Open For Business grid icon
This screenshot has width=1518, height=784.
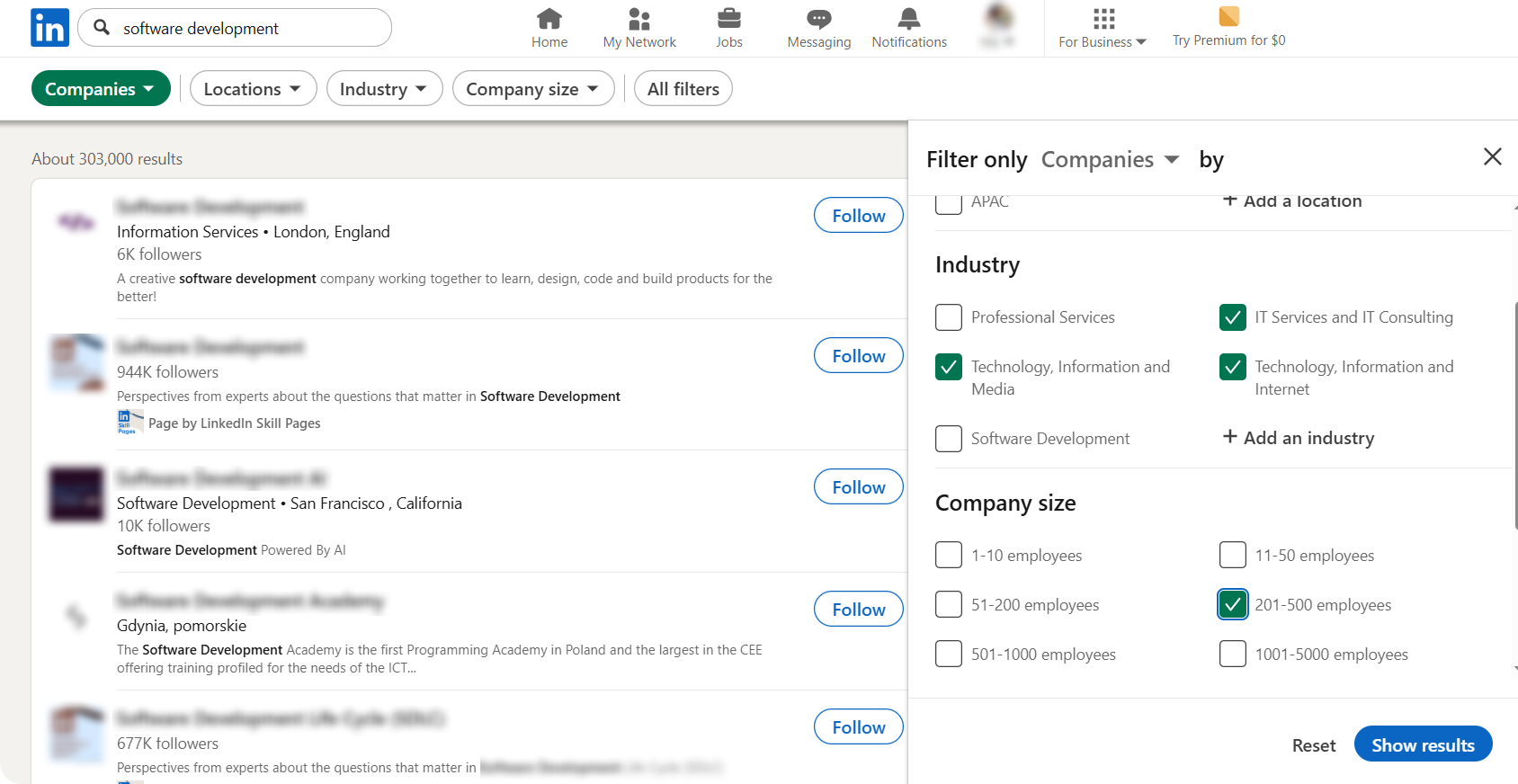click(x=1103, y=18)
